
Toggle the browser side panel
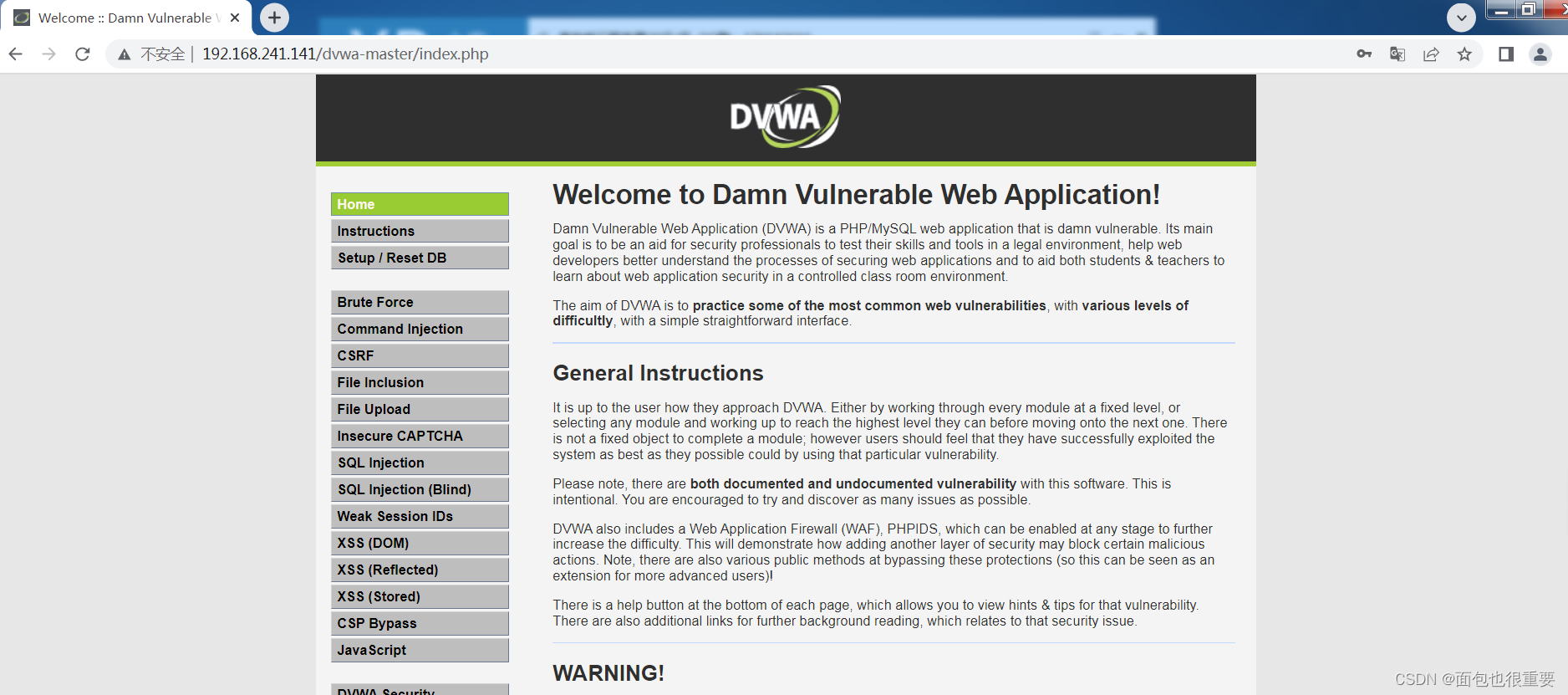(1506, 54)
